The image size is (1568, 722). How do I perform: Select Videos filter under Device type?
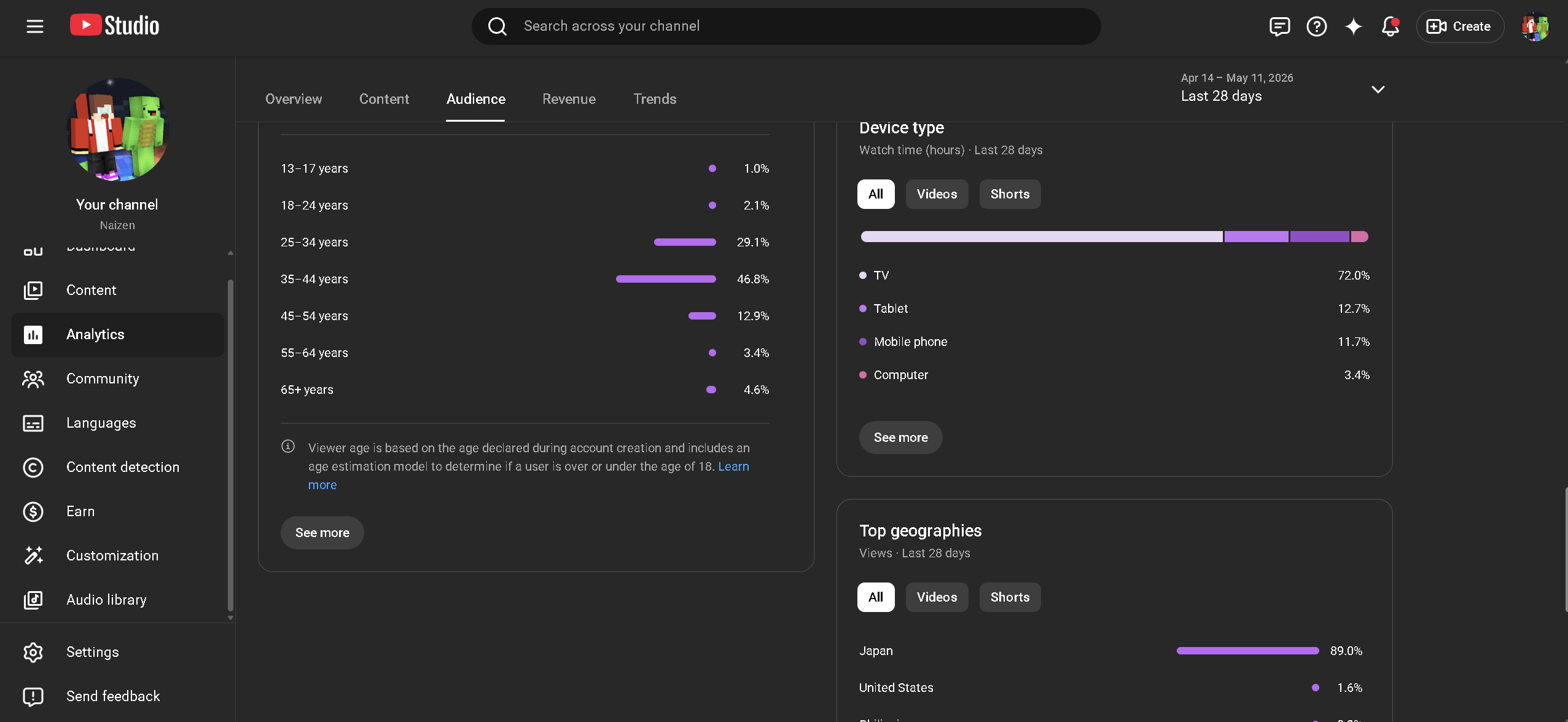[937, 194]
